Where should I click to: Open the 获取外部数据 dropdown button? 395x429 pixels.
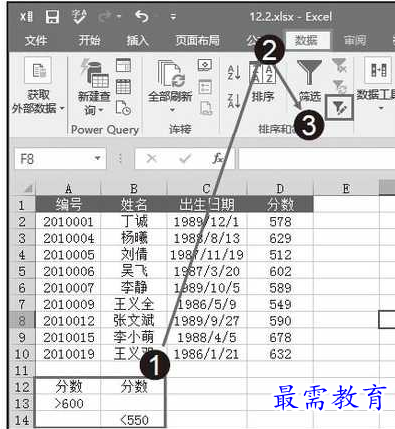point(38,86)
